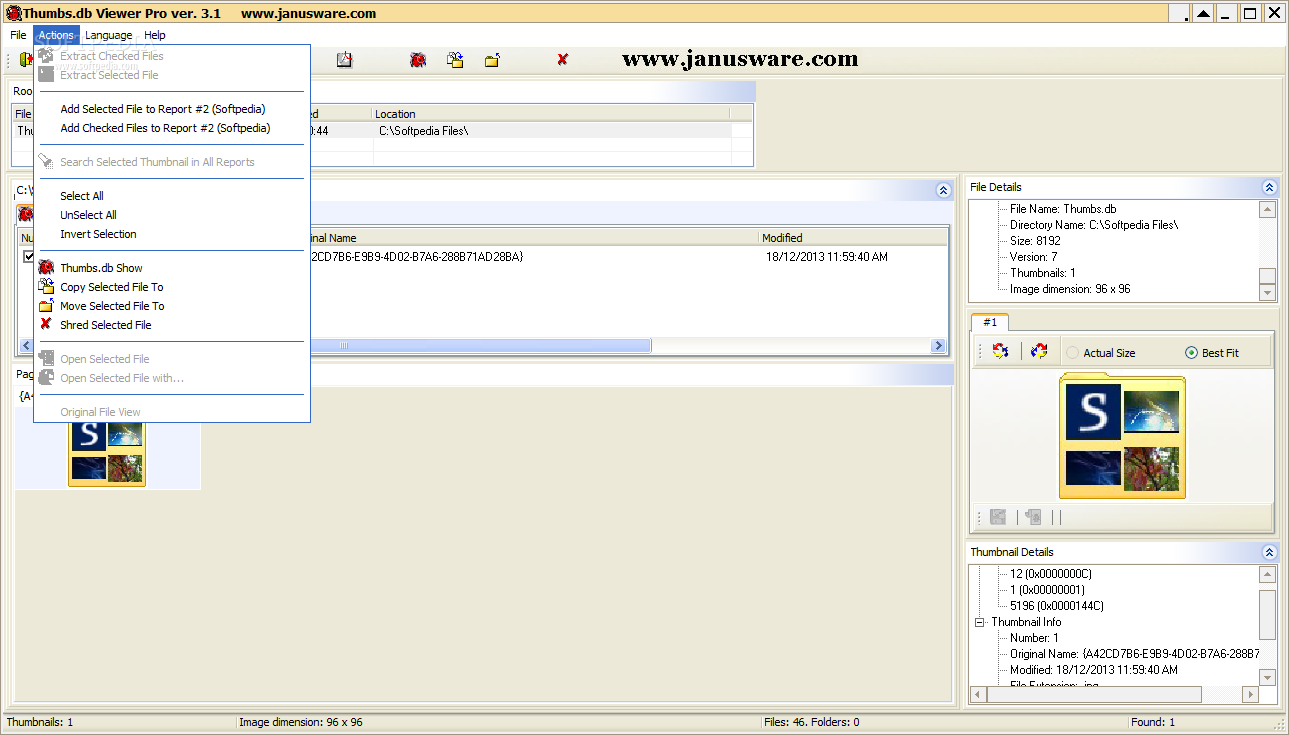
Task: Select 'Modified: 18/12/2013 11:59:40 AM' tree row
Action: (x=1093, y=670)
